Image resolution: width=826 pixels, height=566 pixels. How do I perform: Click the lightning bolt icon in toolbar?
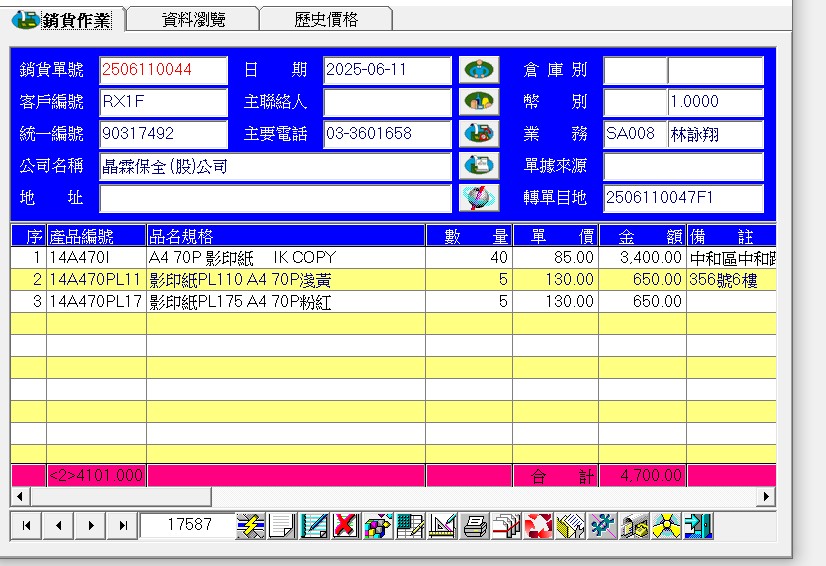click(251, 525)
